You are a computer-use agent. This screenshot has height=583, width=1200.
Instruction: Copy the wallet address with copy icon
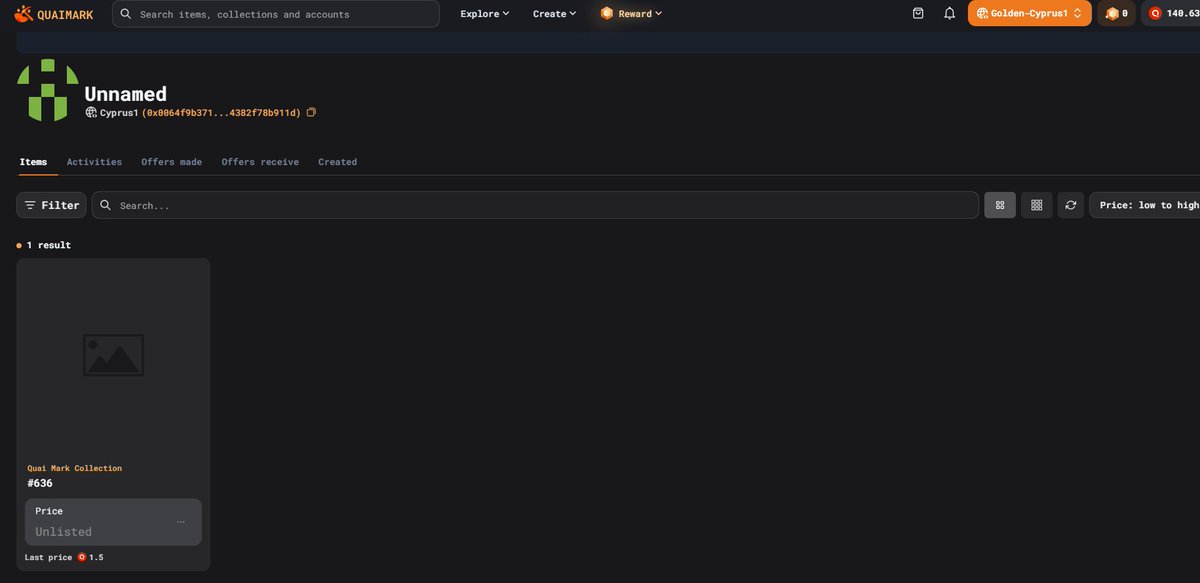[x=311, y=113]
